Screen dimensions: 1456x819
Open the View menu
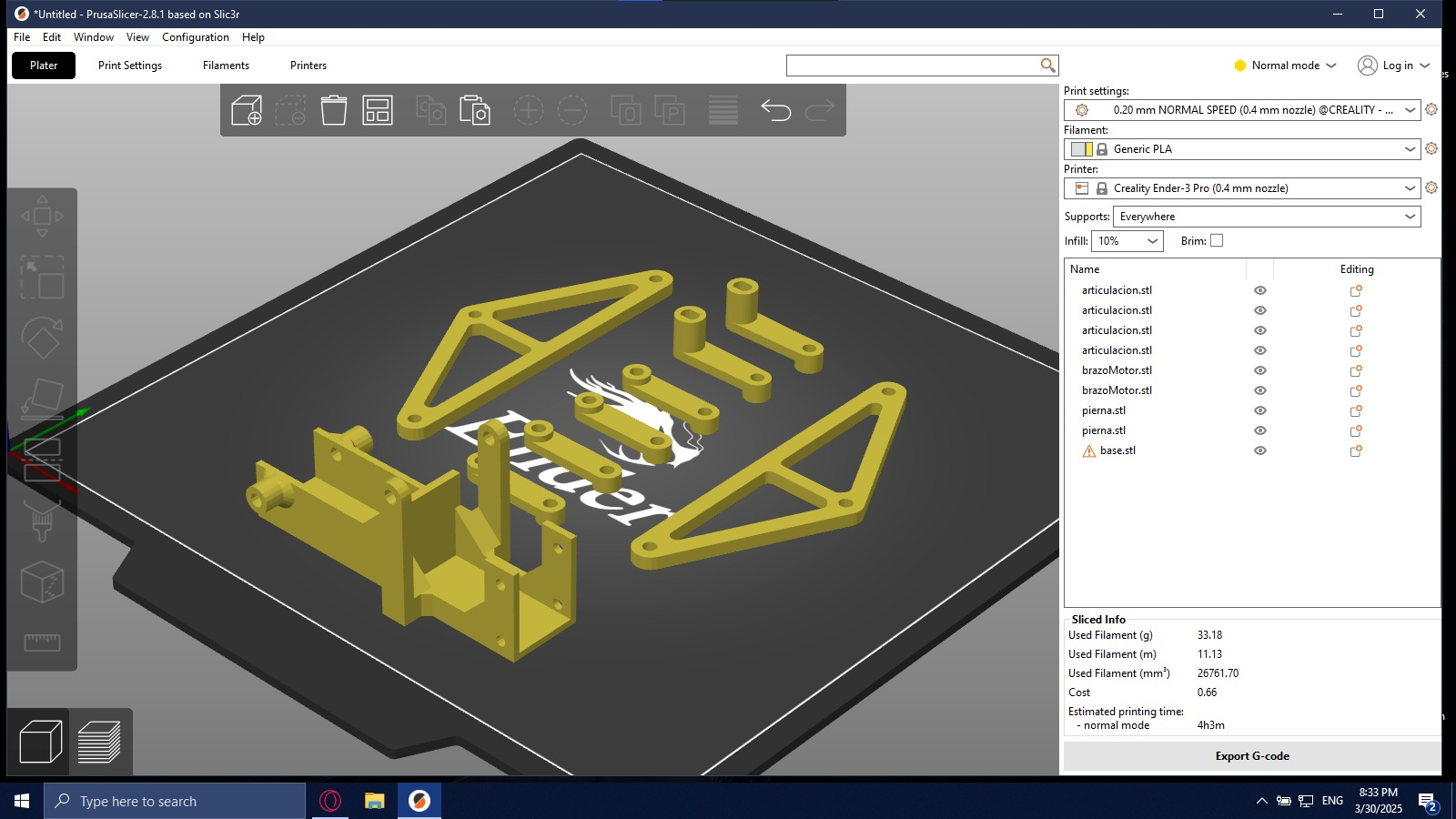pyautogui.click(x=137, y=37)
